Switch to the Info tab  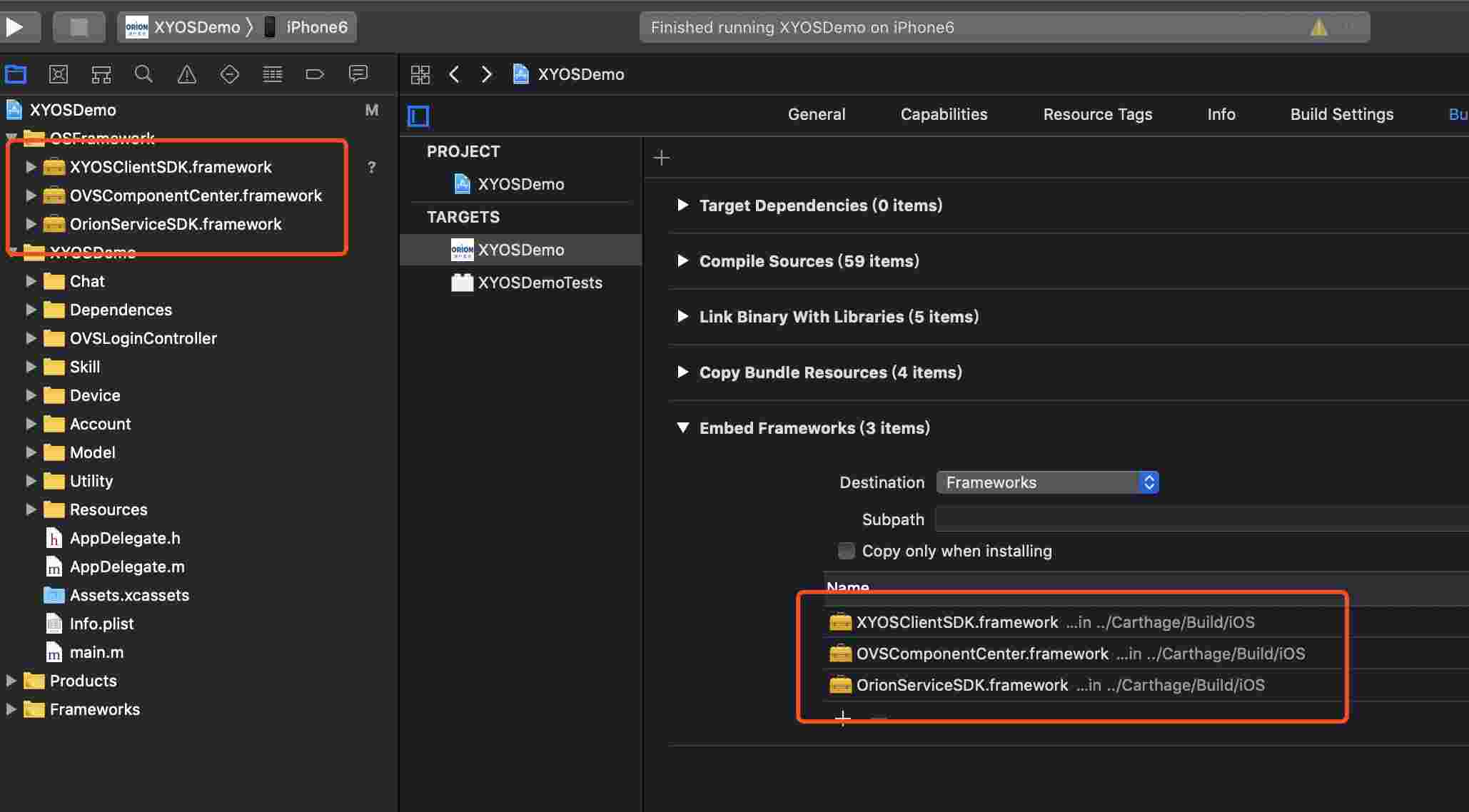click(1221, 114)
